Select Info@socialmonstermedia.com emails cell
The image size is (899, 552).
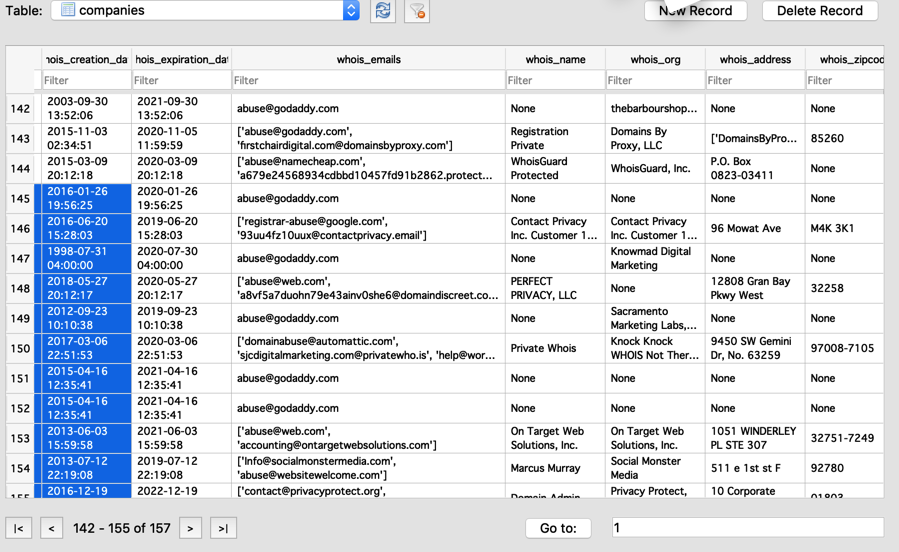click(369, 468)
